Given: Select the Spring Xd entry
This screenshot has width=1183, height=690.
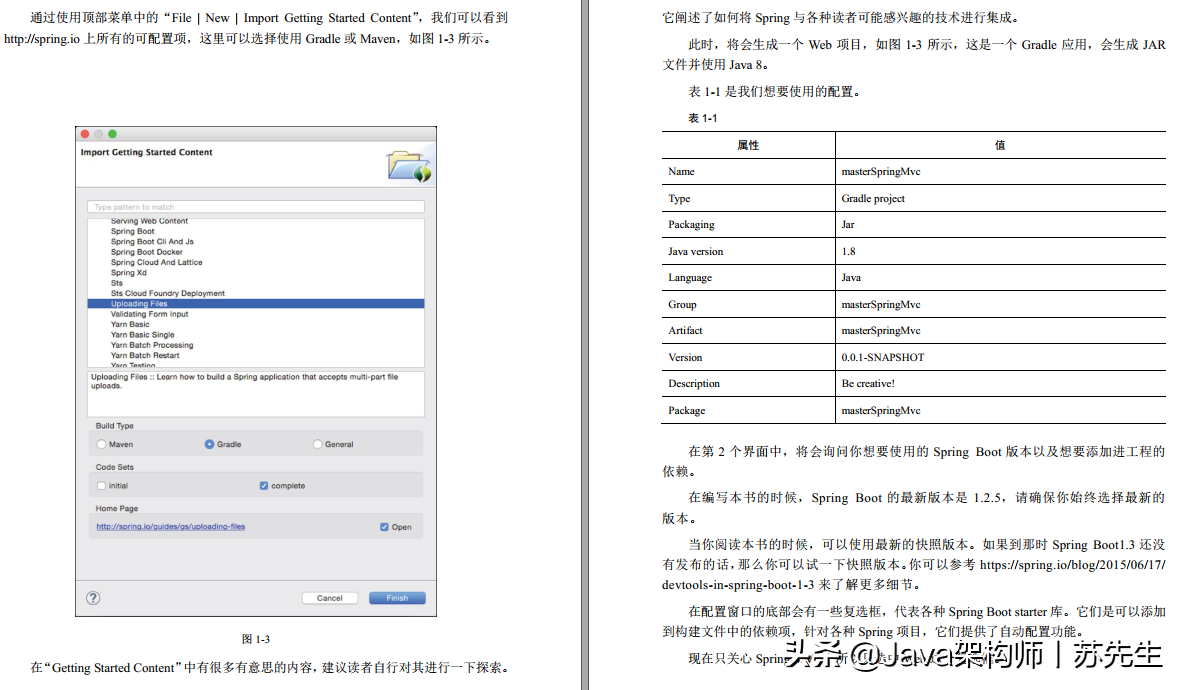Looking at the screenshot, I should click(x=129, y=273).
